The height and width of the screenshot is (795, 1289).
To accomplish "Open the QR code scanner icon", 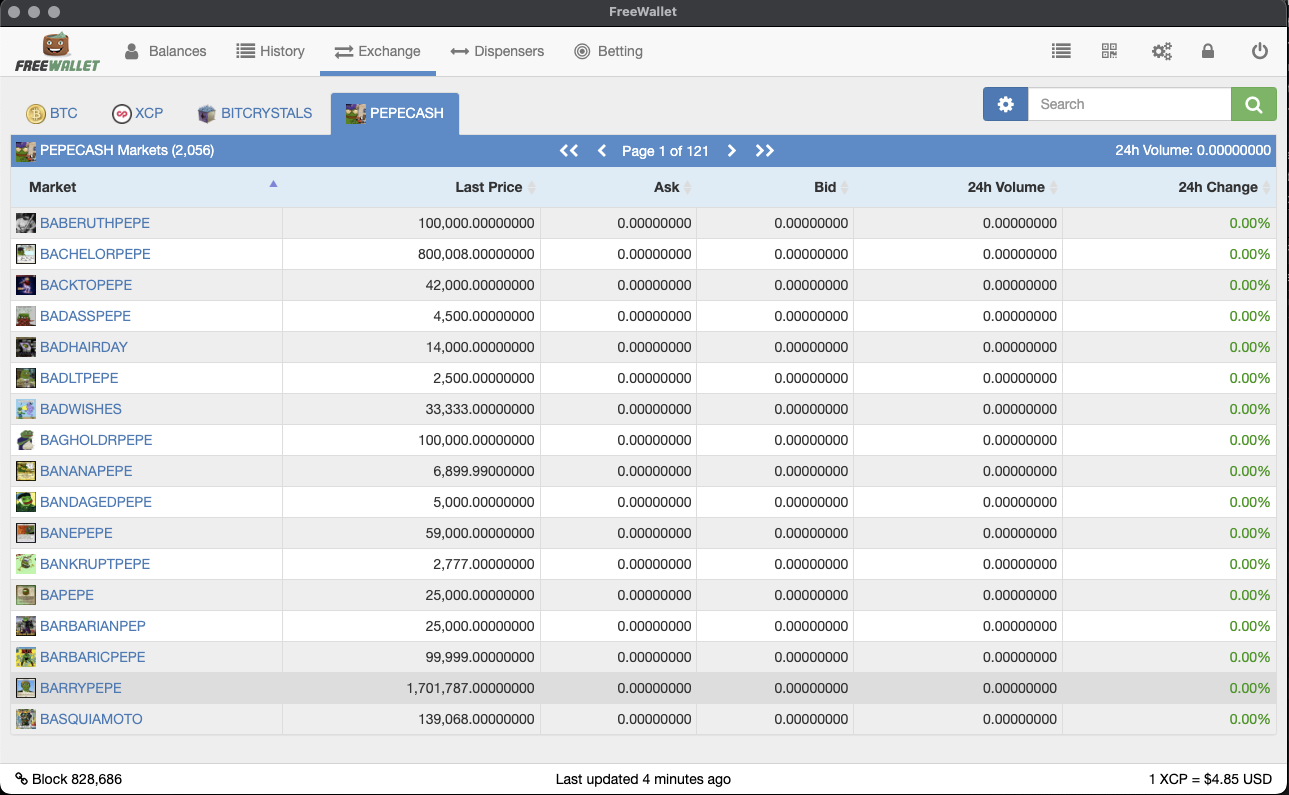I will [x=1109, y=51].
